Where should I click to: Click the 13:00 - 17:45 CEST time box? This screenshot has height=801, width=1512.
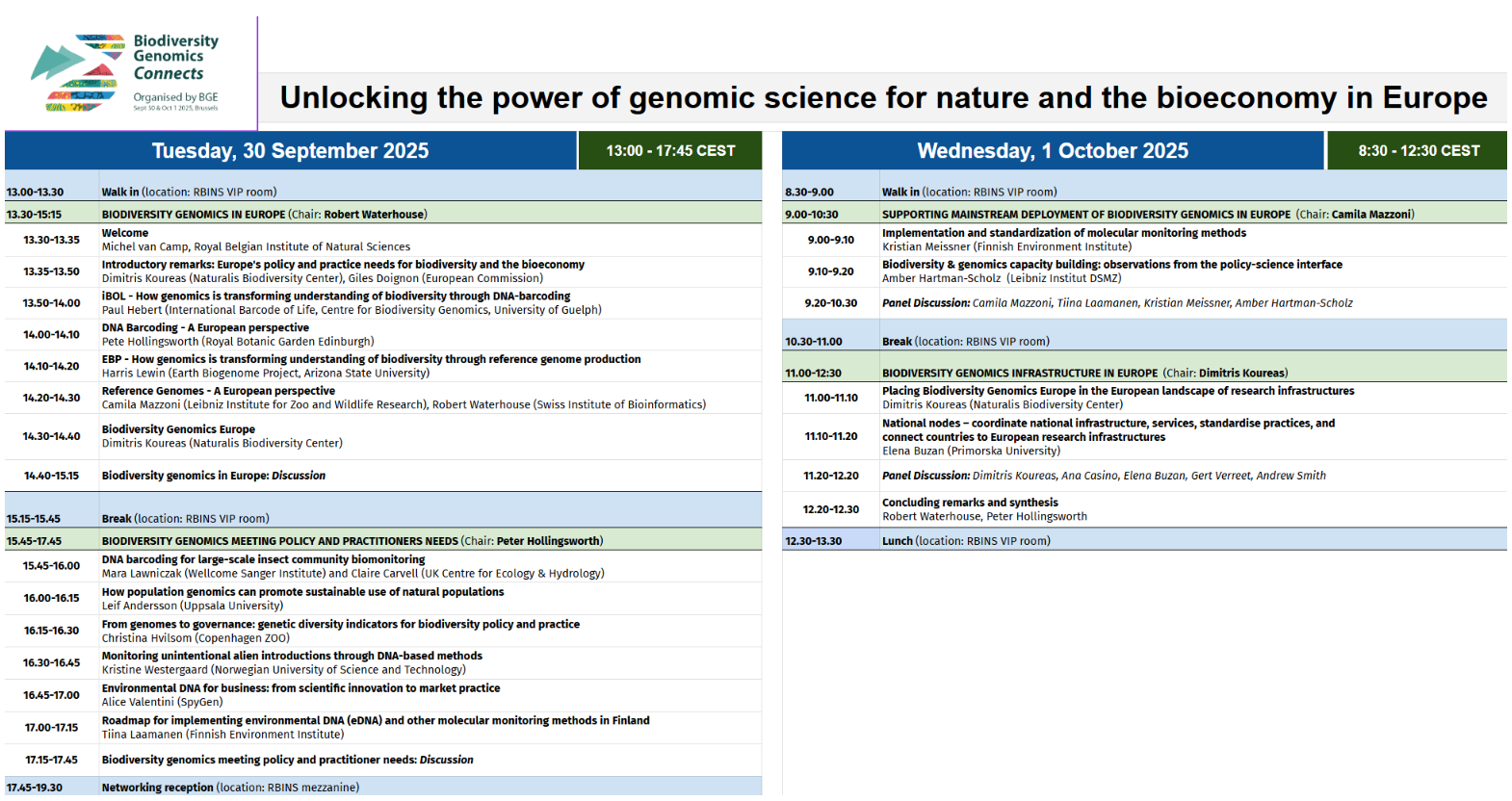[670, 151]
